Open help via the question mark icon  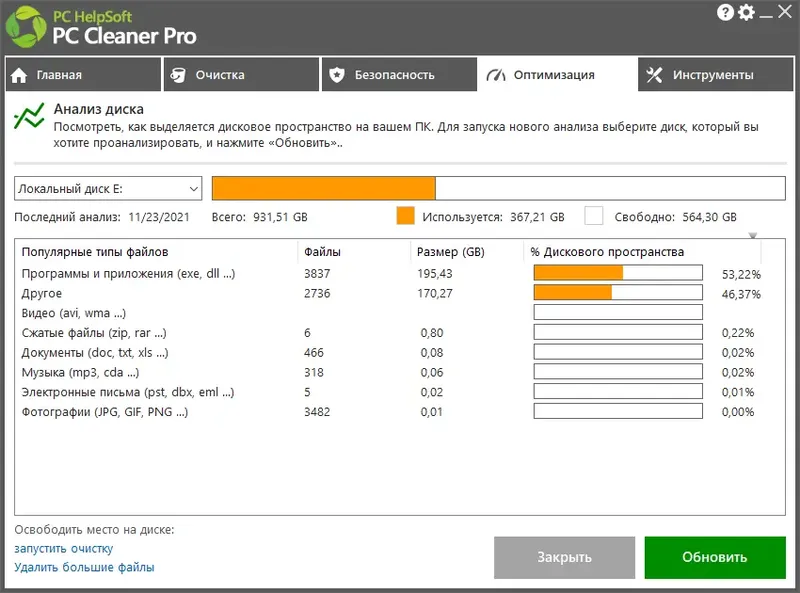pos(725,12)
